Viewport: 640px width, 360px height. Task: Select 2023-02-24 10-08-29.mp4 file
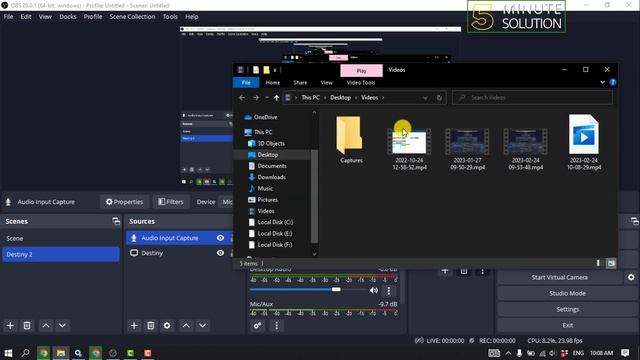click(x=584, y=142)
